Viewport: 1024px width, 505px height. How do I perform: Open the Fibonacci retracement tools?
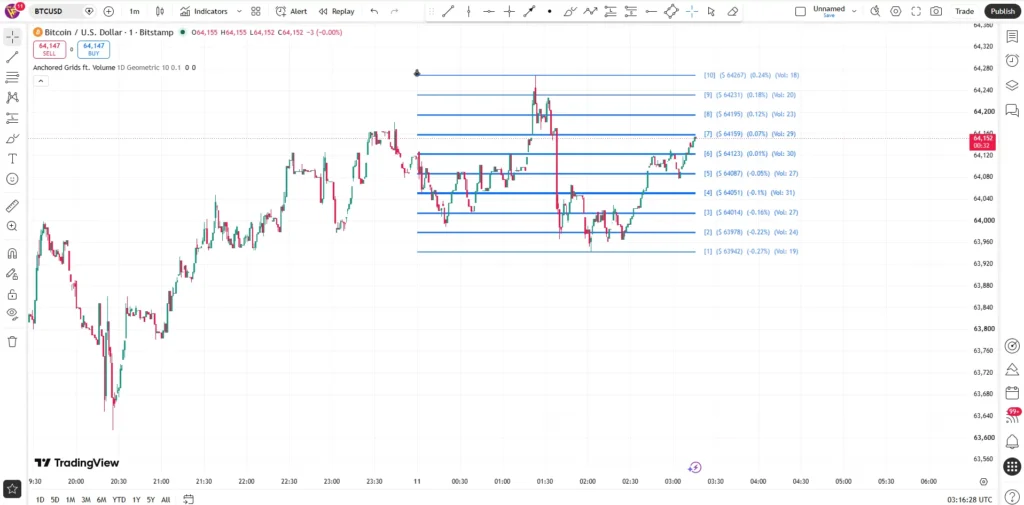point(12,78)
